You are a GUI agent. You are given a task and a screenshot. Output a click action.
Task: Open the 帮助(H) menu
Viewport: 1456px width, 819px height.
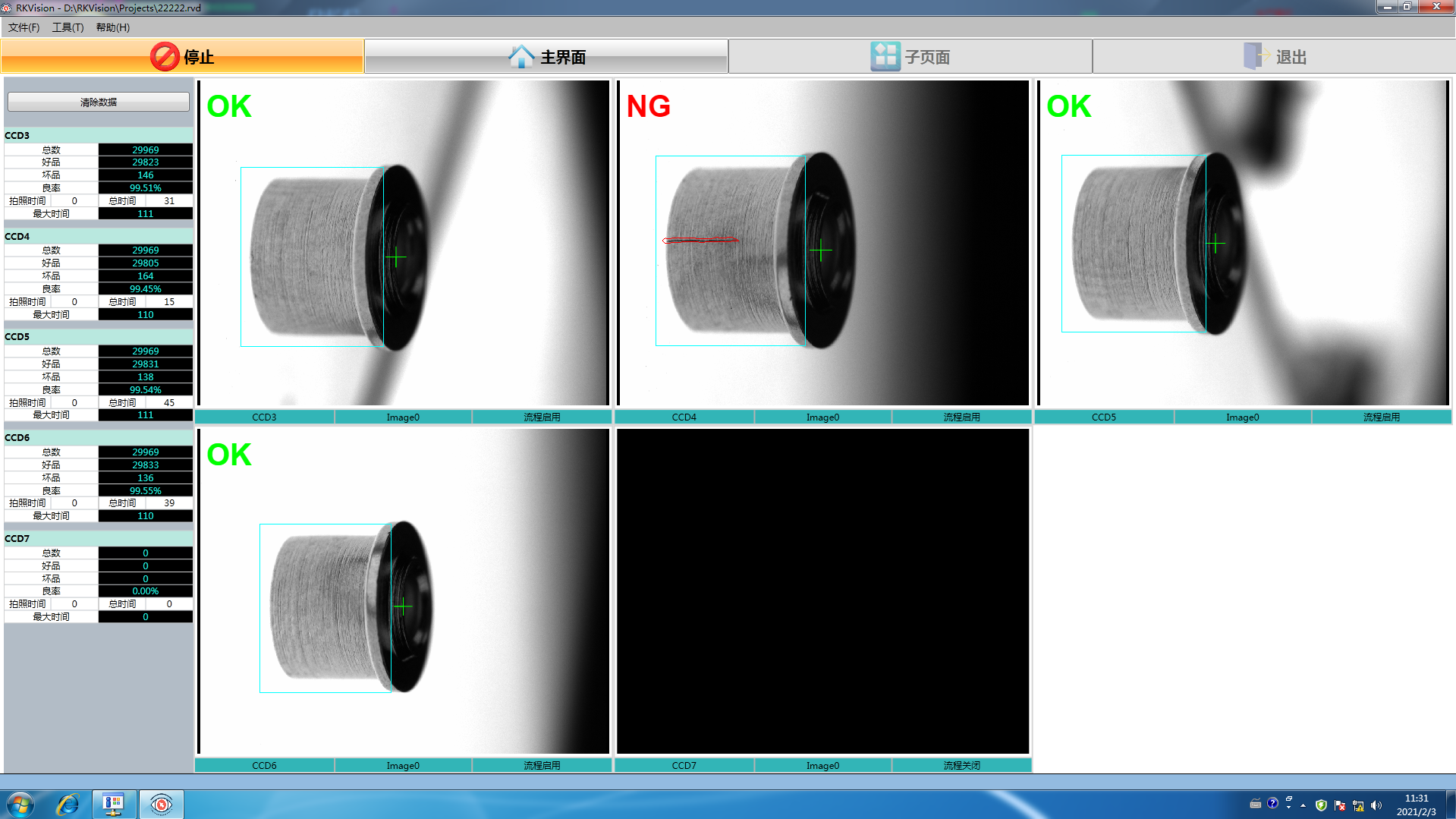click(x=112, y=27)
